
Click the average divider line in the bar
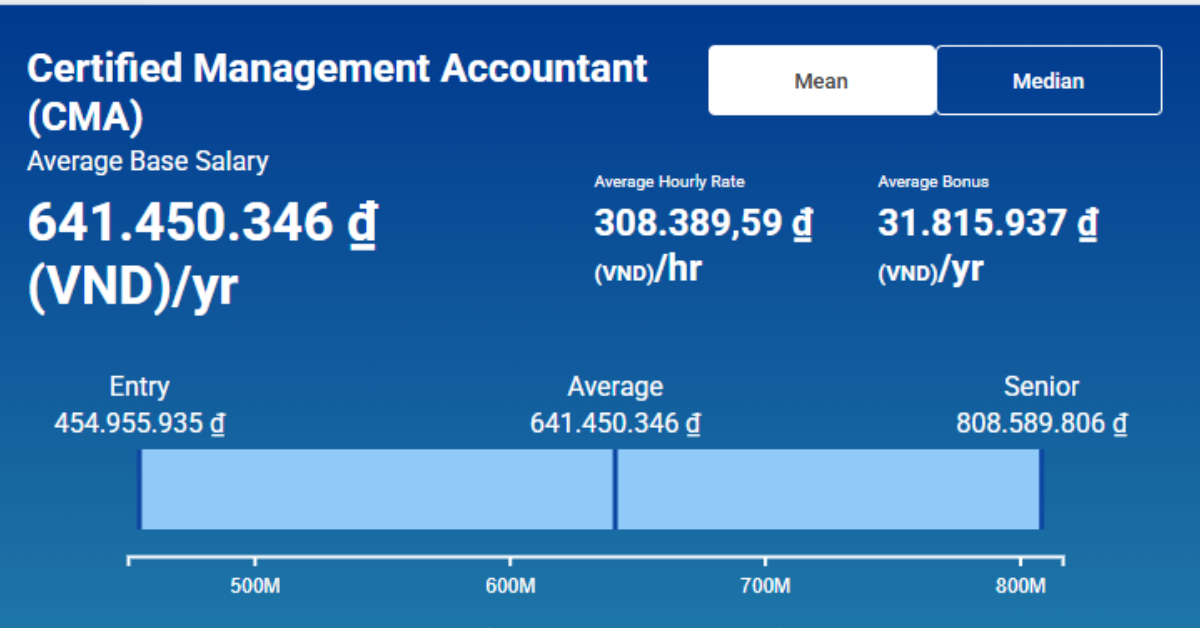pos(614,489)
